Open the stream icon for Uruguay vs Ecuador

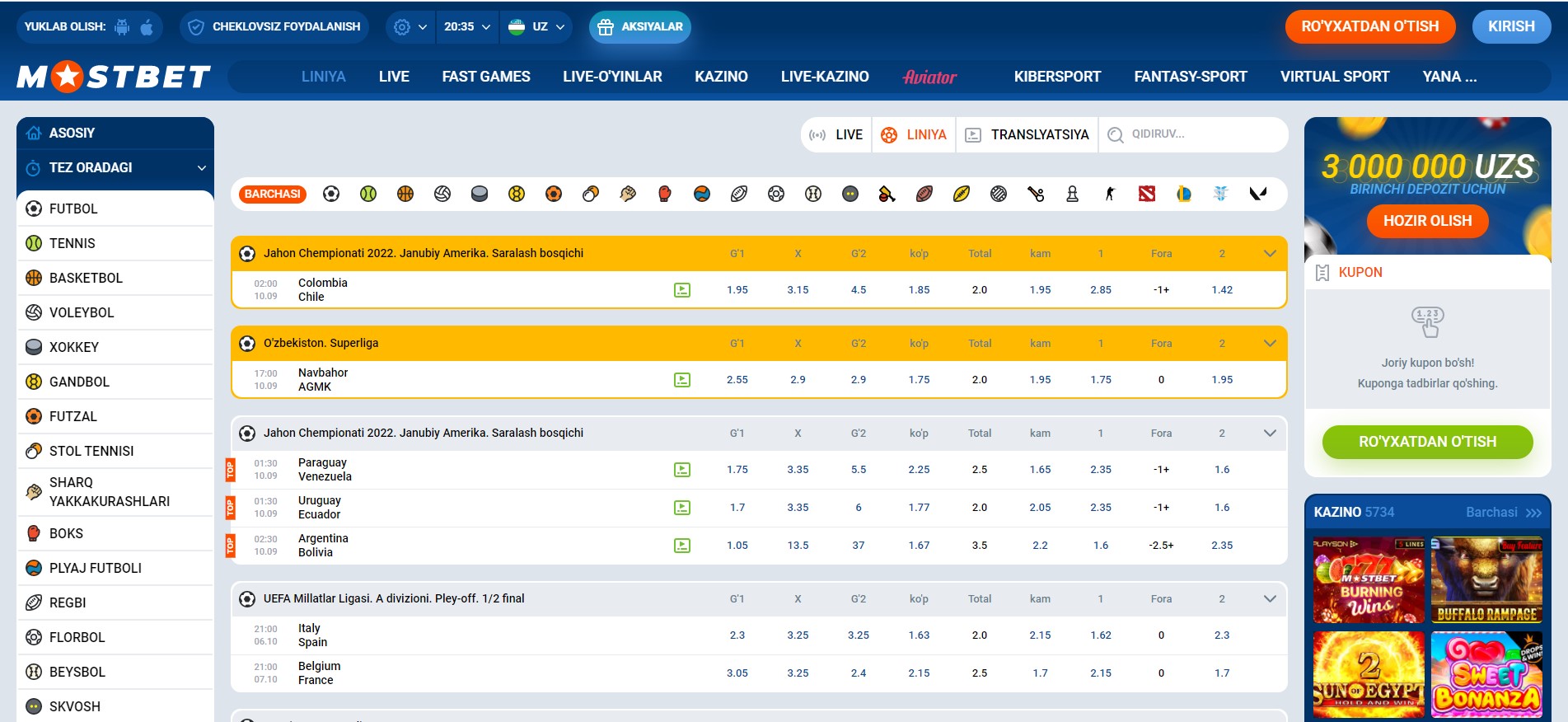(682, 508)
